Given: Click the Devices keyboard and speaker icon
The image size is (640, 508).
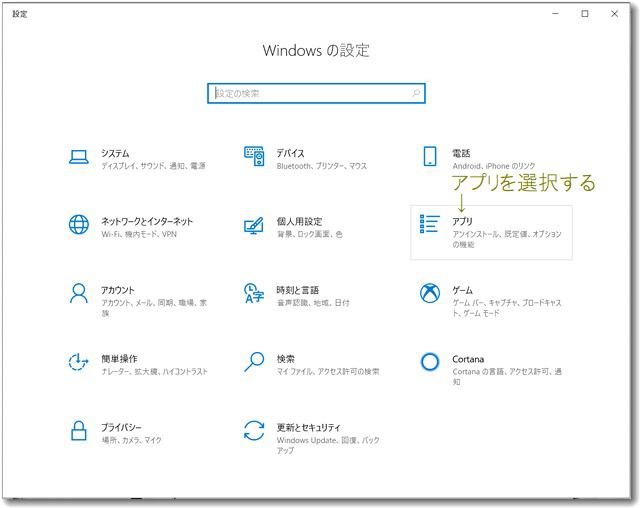Looking at the screenshot, I should tap(254, 156).
